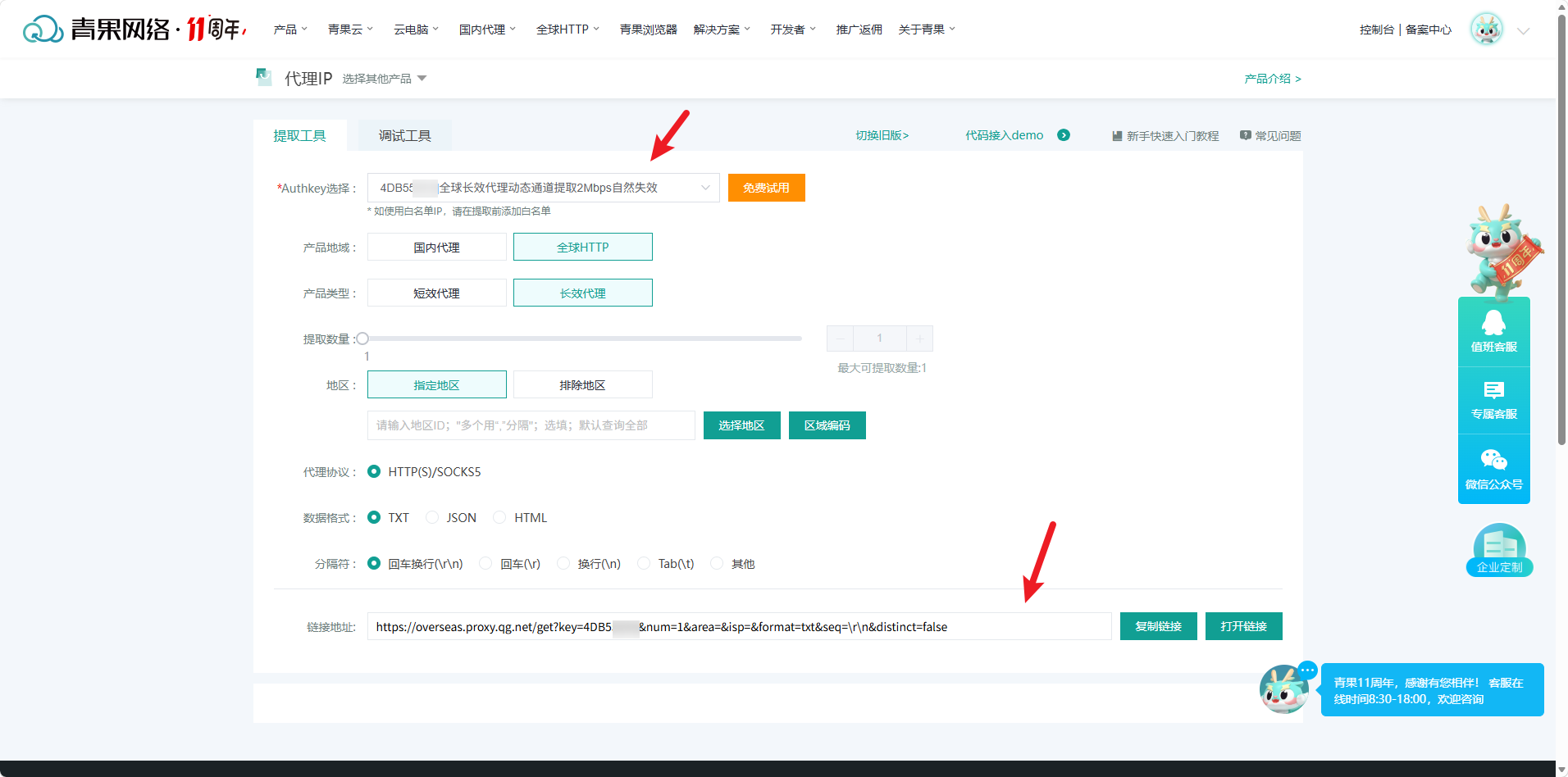Click the chat mascot avatar at bottom
Image resolution: width=1568 pixels, height=777 pixels.
pyautogui.click(x=1284, y=688)
